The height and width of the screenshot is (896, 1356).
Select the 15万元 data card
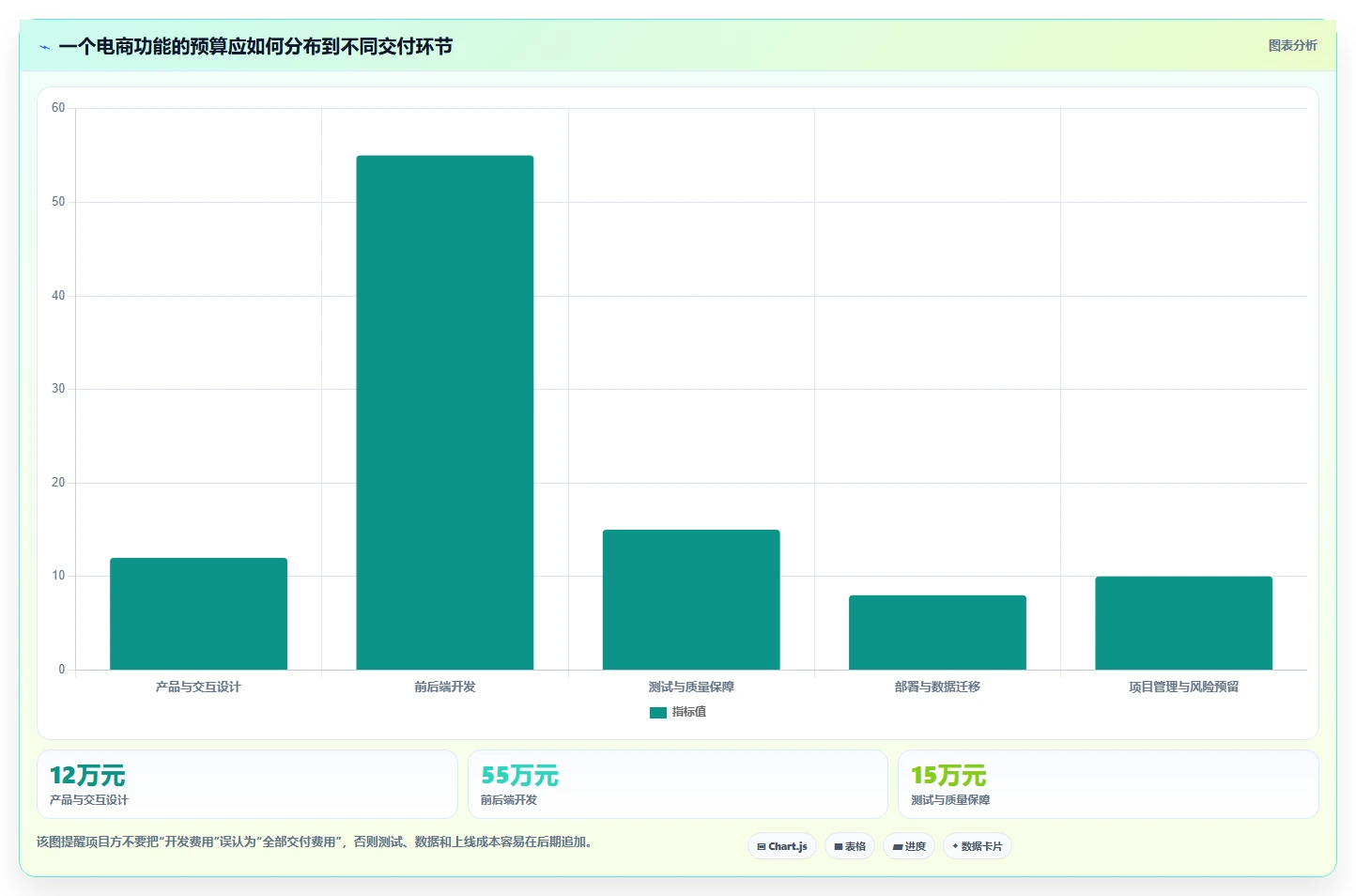[1108, 784]
